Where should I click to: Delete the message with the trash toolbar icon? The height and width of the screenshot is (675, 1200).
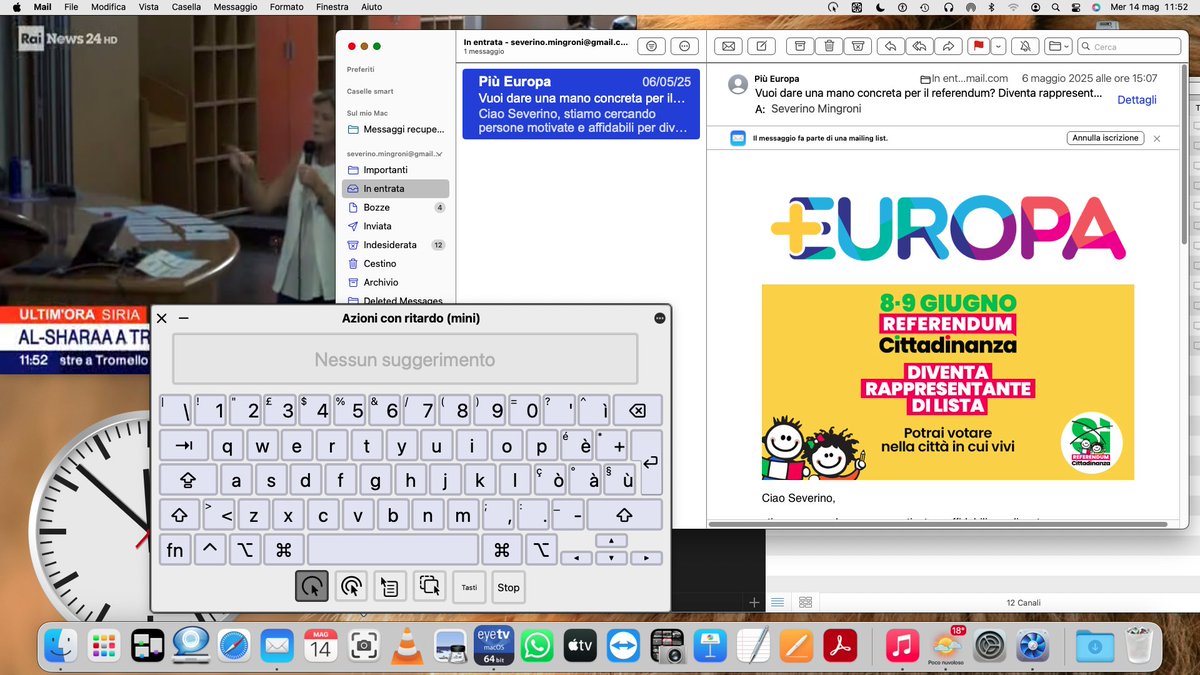tap(829, 46)
